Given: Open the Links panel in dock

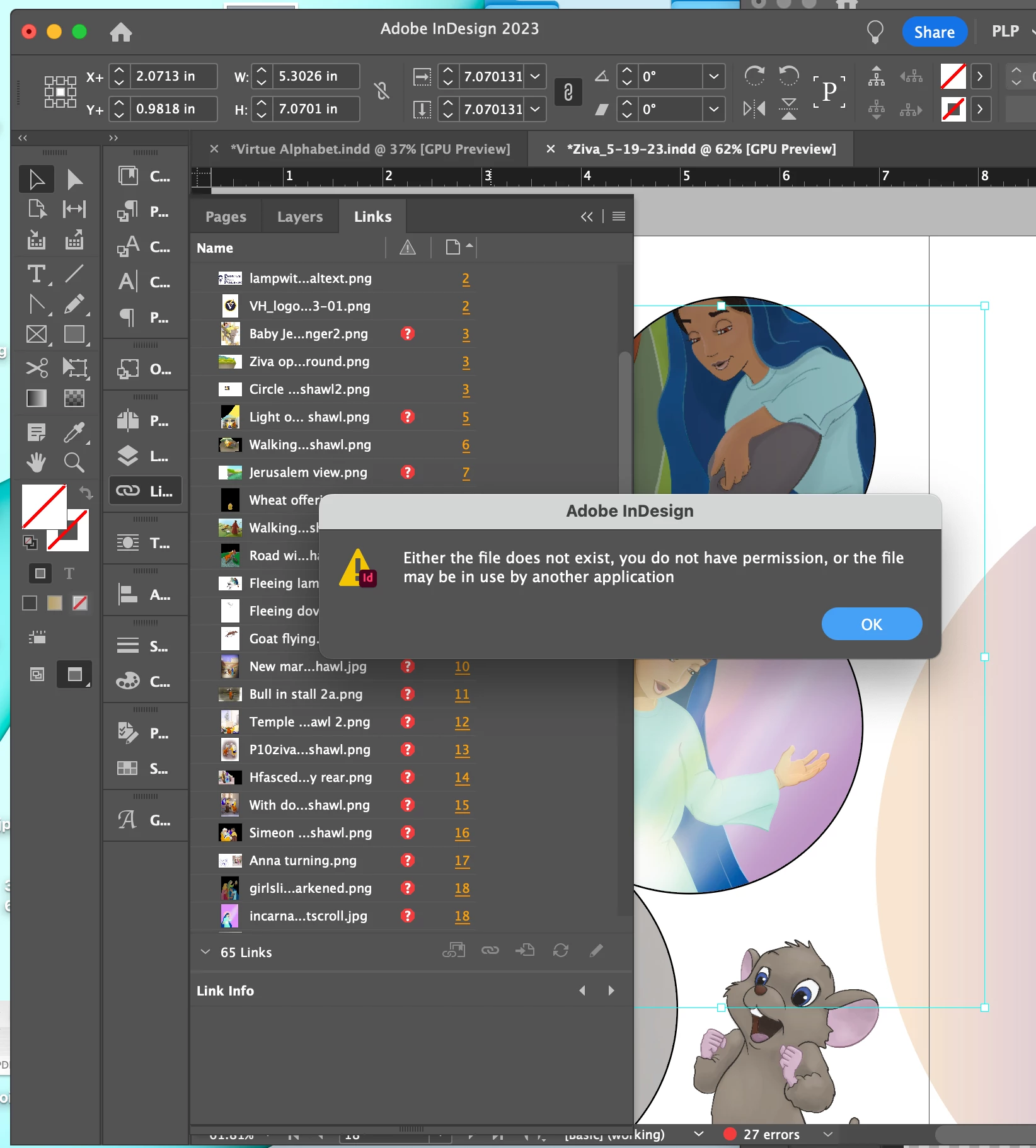Looking at the screenshot, I should [146, 491].
